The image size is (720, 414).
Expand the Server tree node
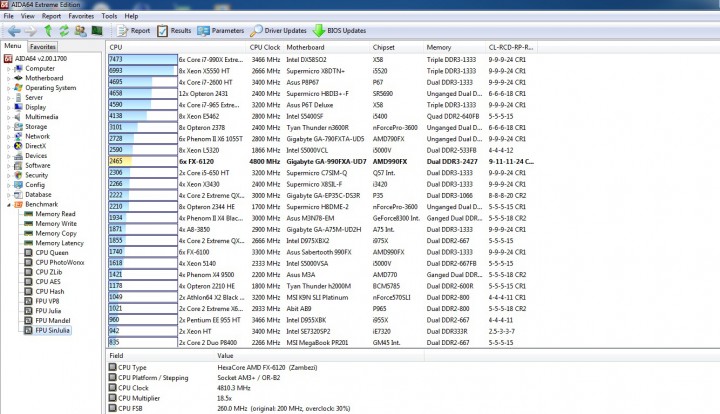pyautogui.click(x=8, y=98)
